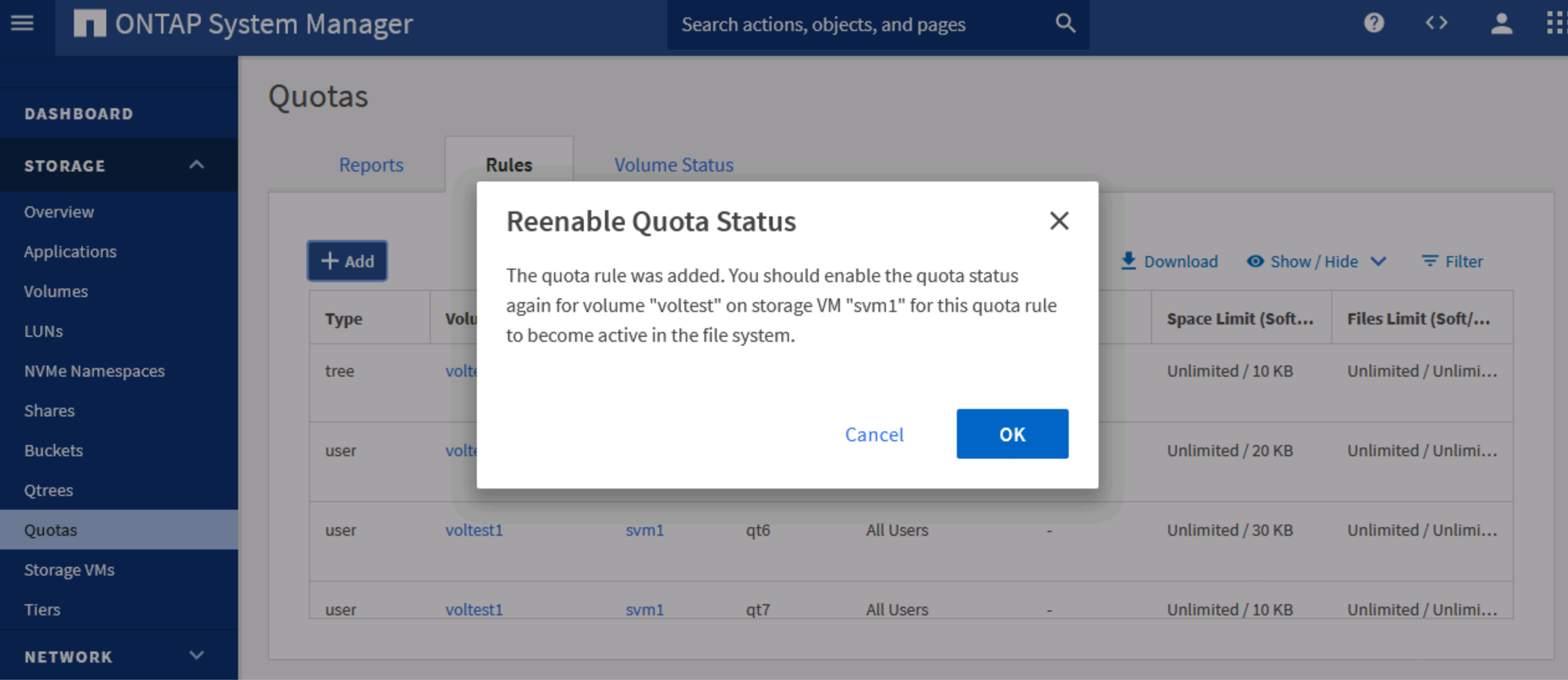The image size is (1568, 680).
Task: Switch to the Reports tab
Action: (x=371, y=164)
